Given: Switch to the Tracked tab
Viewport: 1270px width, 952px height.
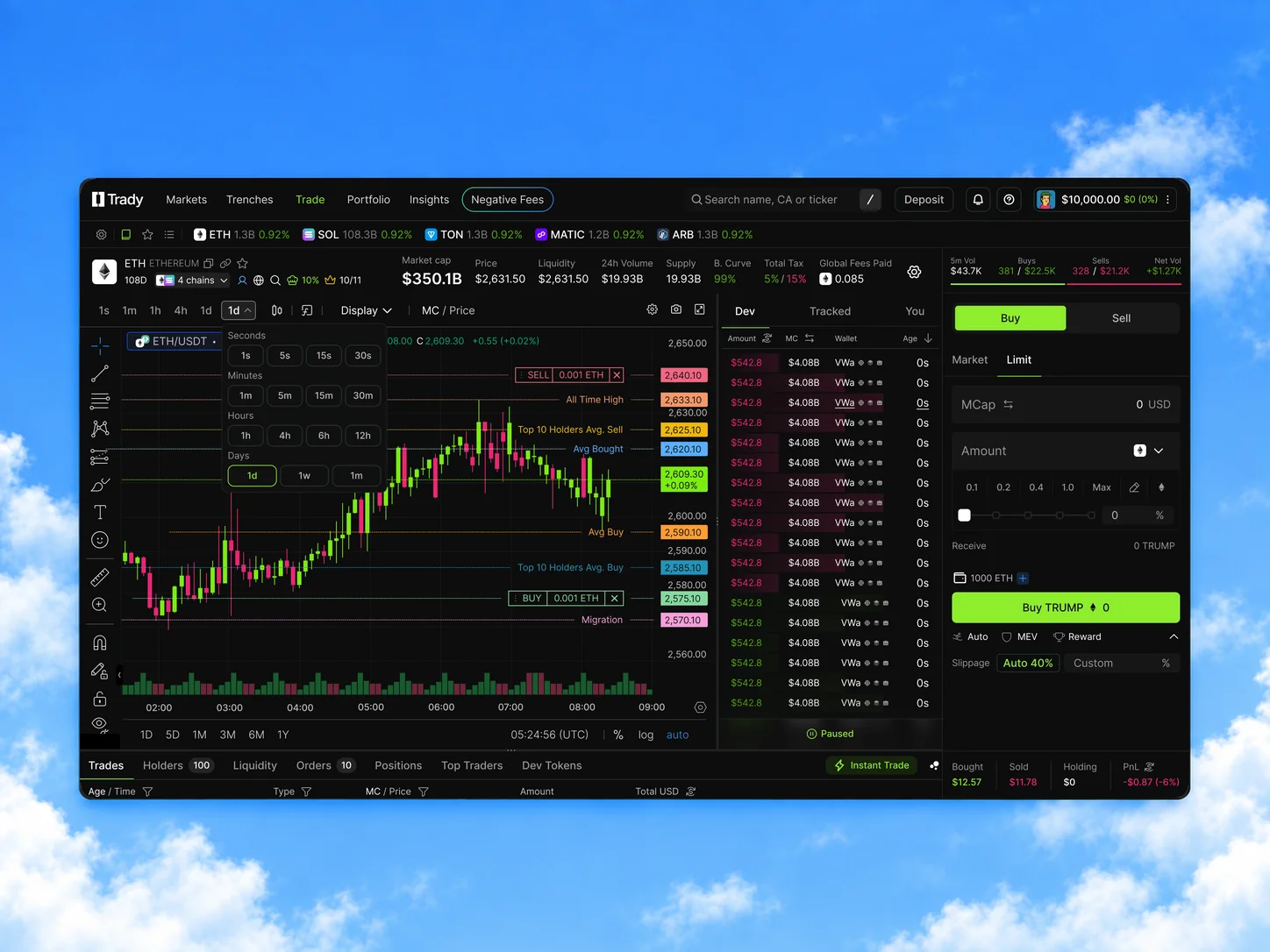Looking at the screenshot, I should 830,311.
